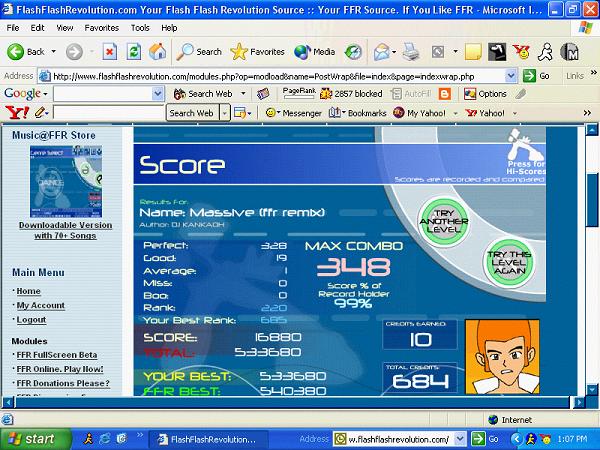The height and width of the screenshot is (450, 600).
Task: Click Yahoo Messenger smiley icon
Action: click(x=271, y=113)
